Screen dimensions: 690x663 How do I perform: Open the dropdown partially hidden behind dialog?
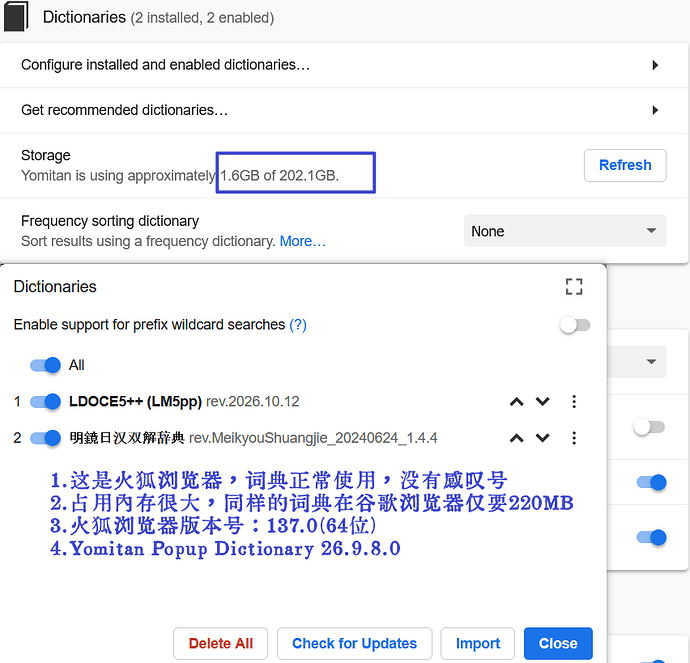tap(637, 362)
